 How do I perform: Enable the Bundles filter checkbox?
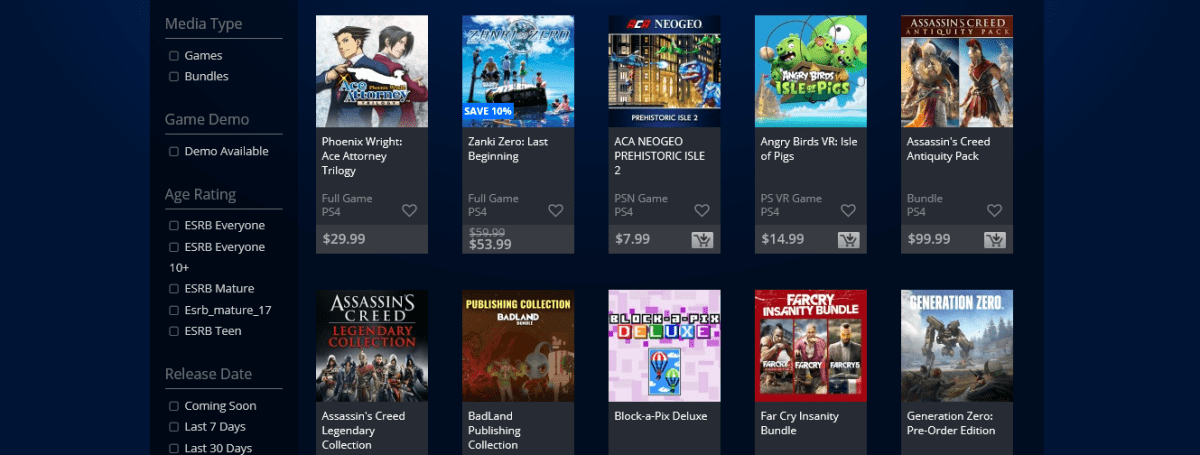coord(174,77)
